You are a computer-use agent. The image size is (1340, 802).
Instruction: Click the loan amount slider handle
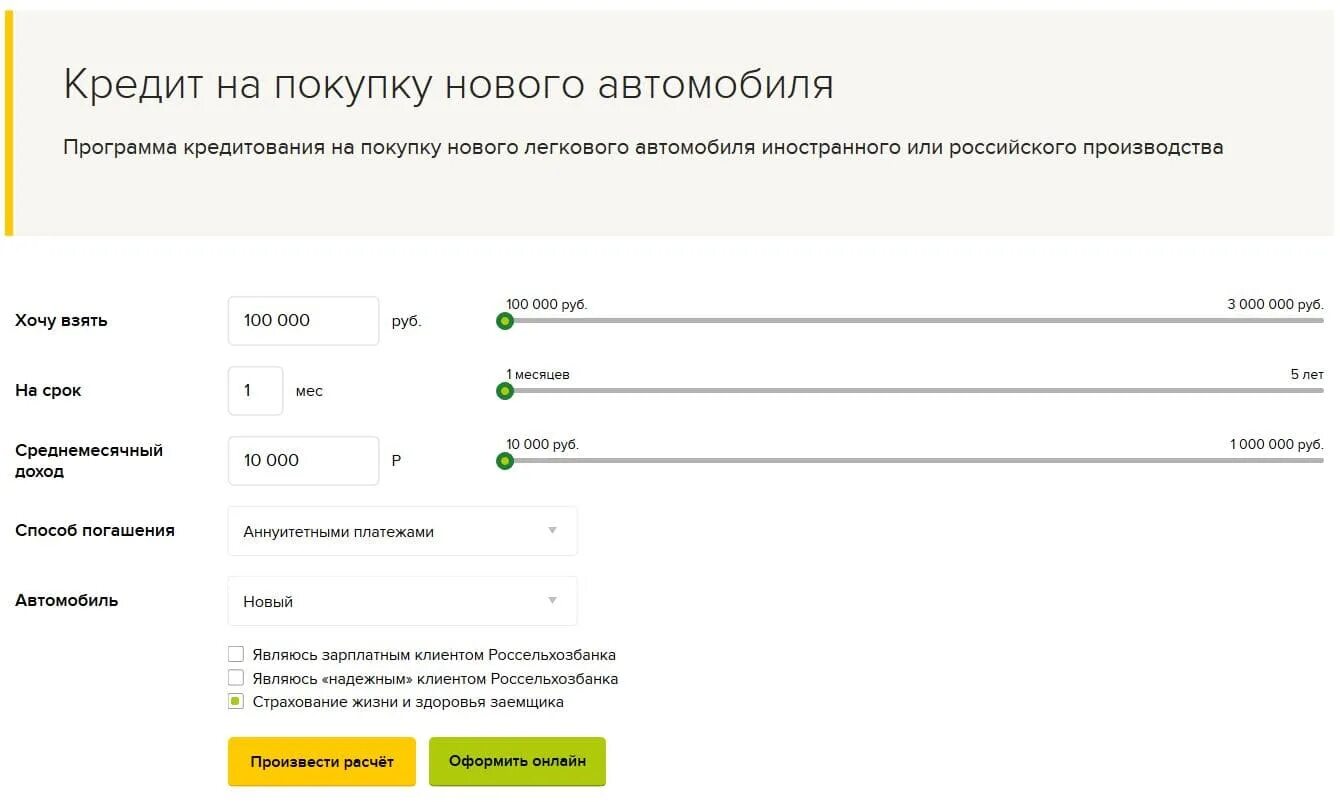pyautogui.click(x=505, y=321)
